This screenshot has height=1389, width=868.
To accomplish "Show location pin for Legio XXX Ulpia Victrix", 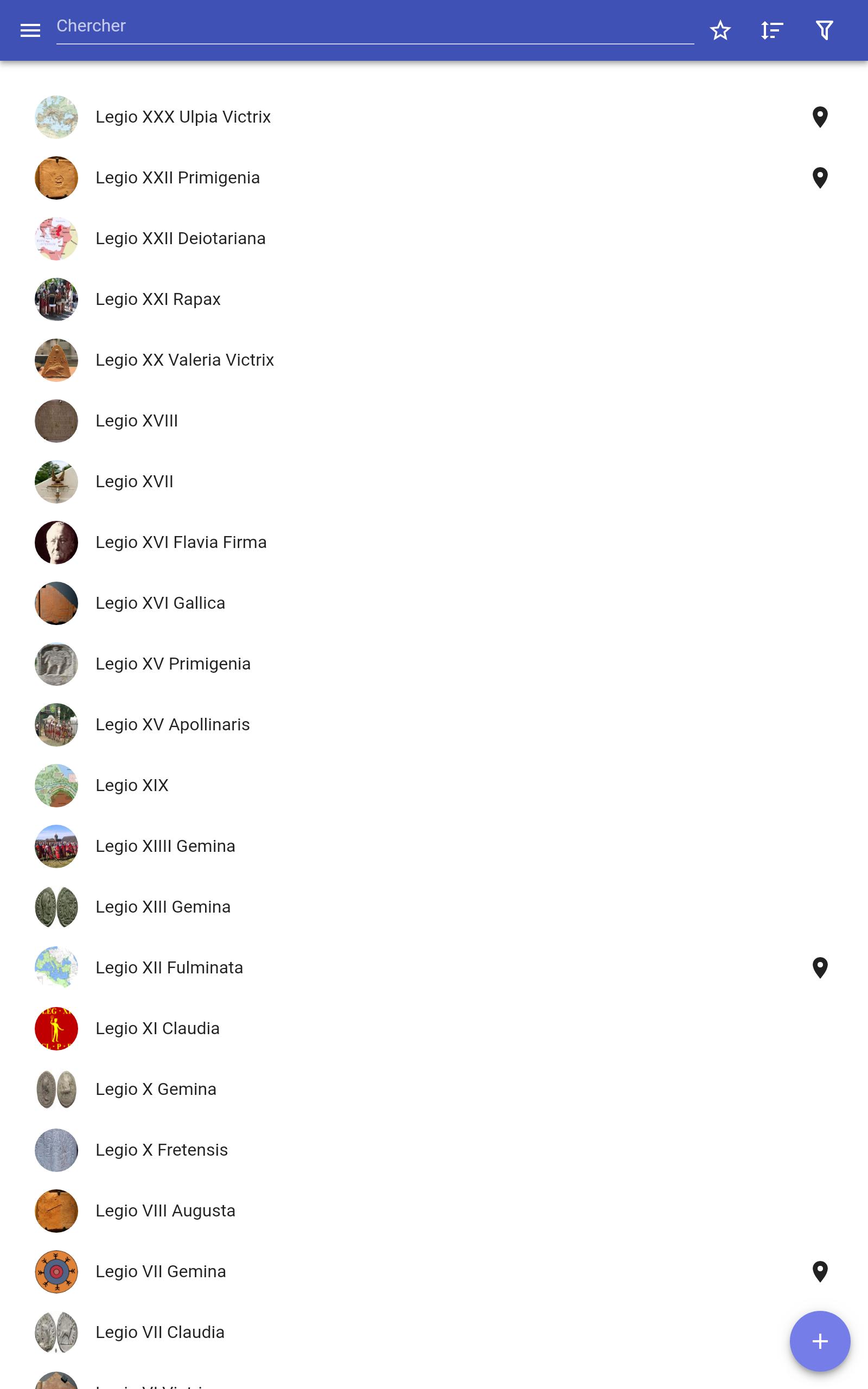I will pyautogui.click(x=820, y=117).
